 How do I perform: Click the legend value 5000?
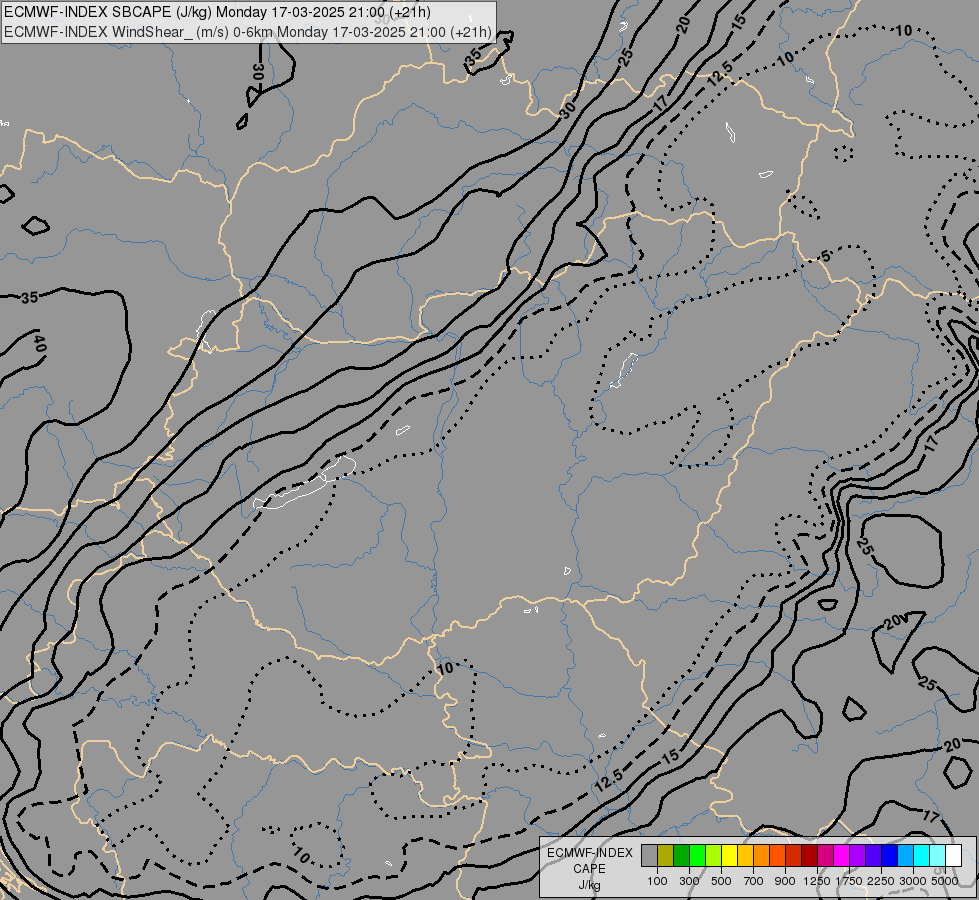click(x=945, y=881)
